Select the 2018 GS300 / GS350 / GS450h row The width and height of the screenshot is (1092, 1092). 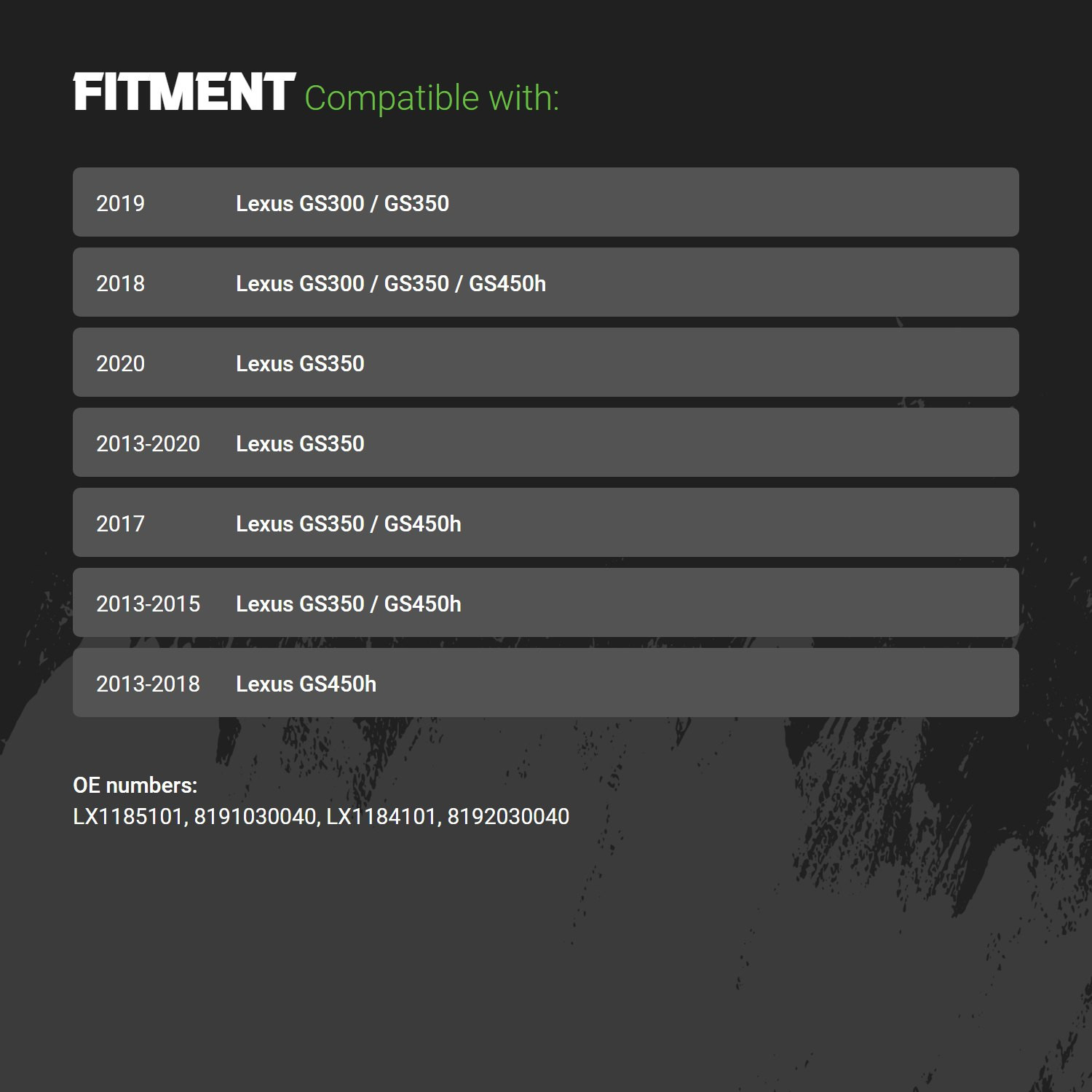coord(546,282)
